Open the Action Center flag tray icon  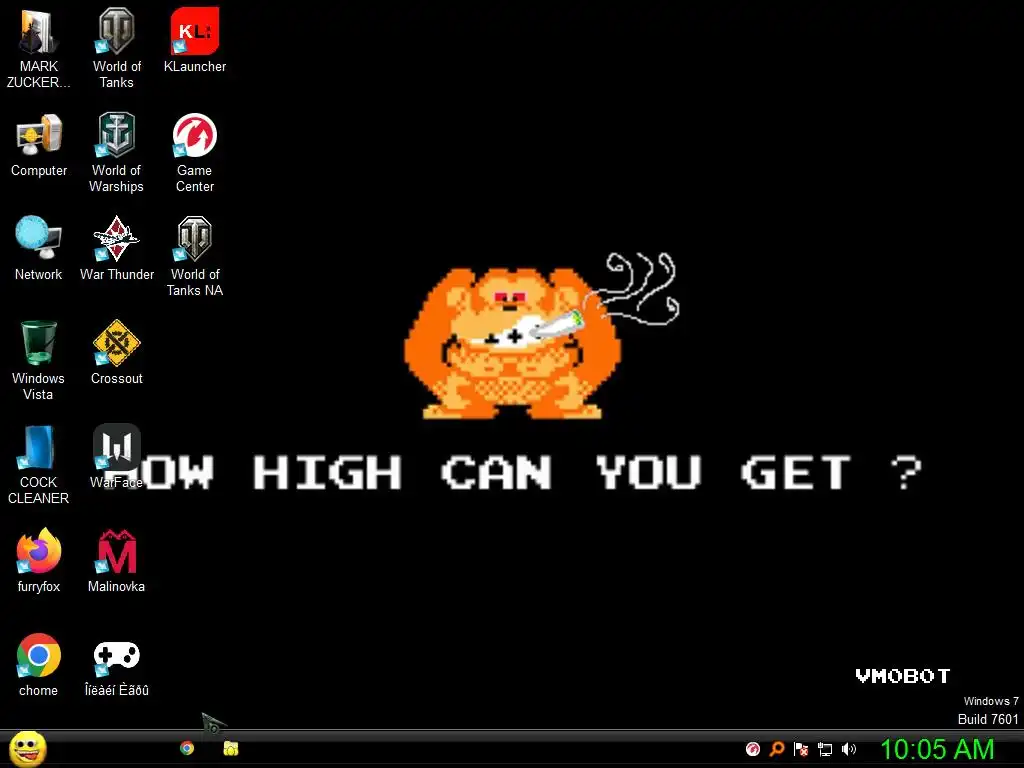point(801,749)
